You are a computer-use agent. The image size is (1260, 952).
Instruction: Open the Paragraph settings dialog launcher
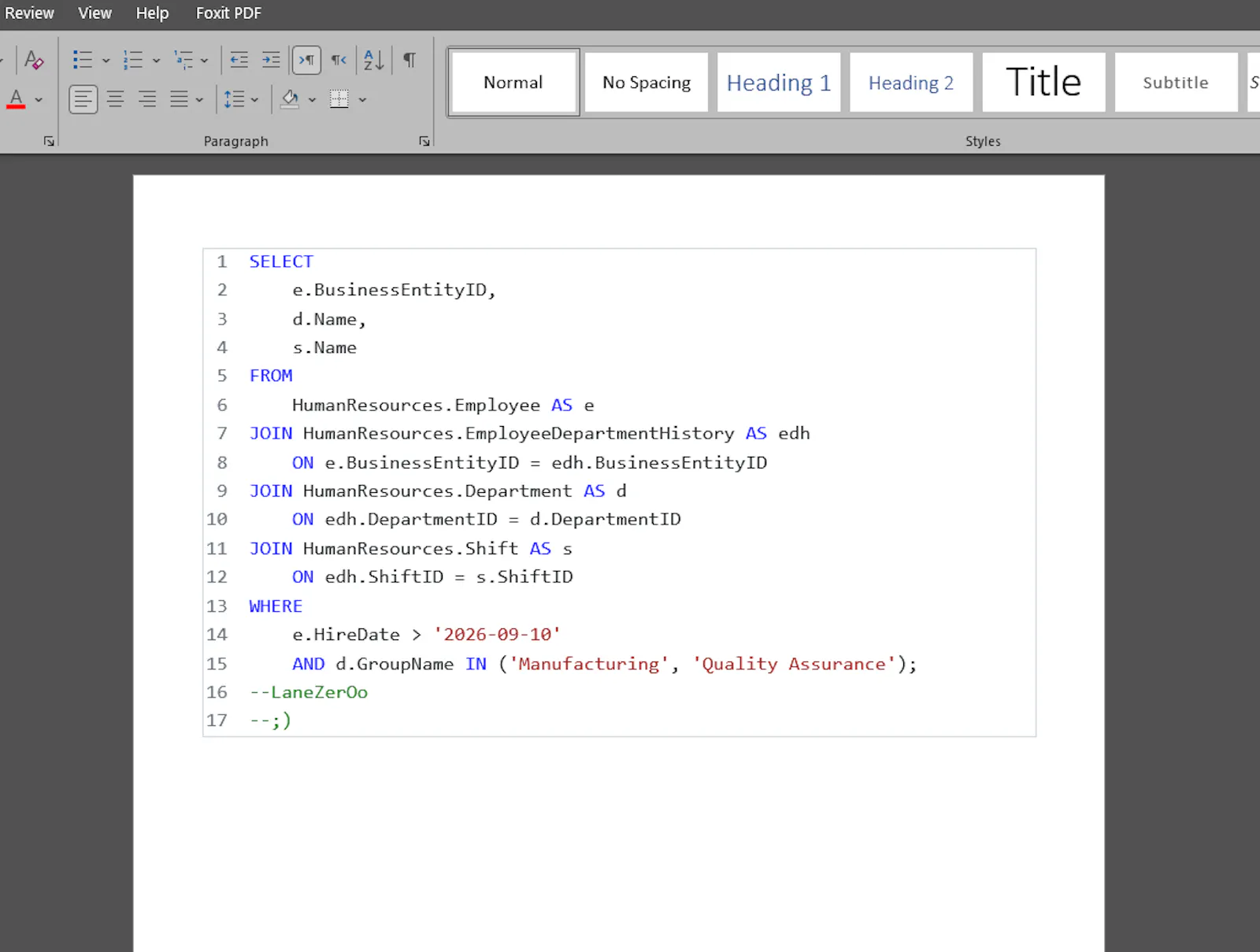[x=424, y=141]
